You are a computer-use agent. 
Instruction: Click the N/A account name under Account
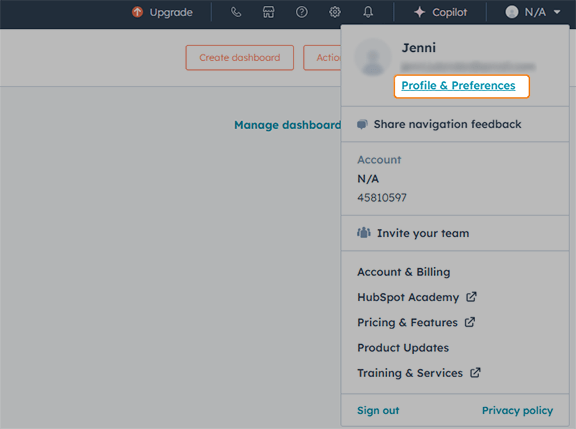click(368, 179)
